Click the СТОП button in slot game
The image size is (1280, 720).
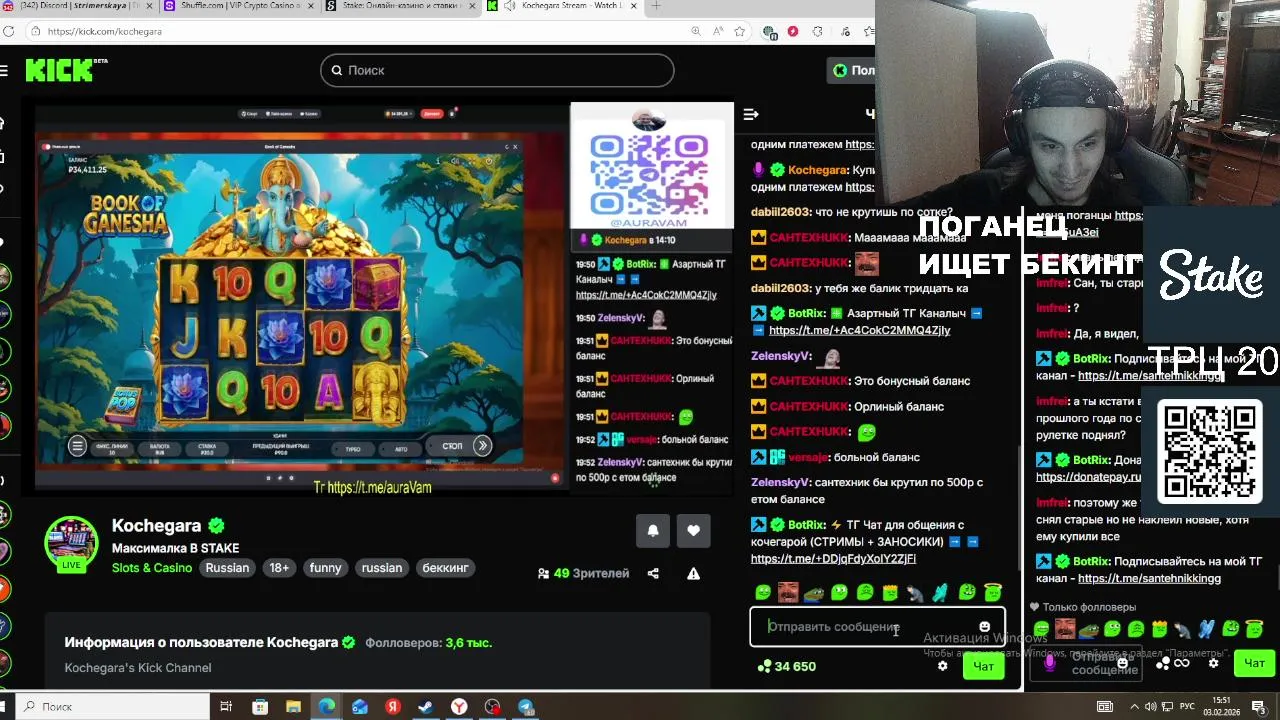pyautogui.click(x=452, y=446)
